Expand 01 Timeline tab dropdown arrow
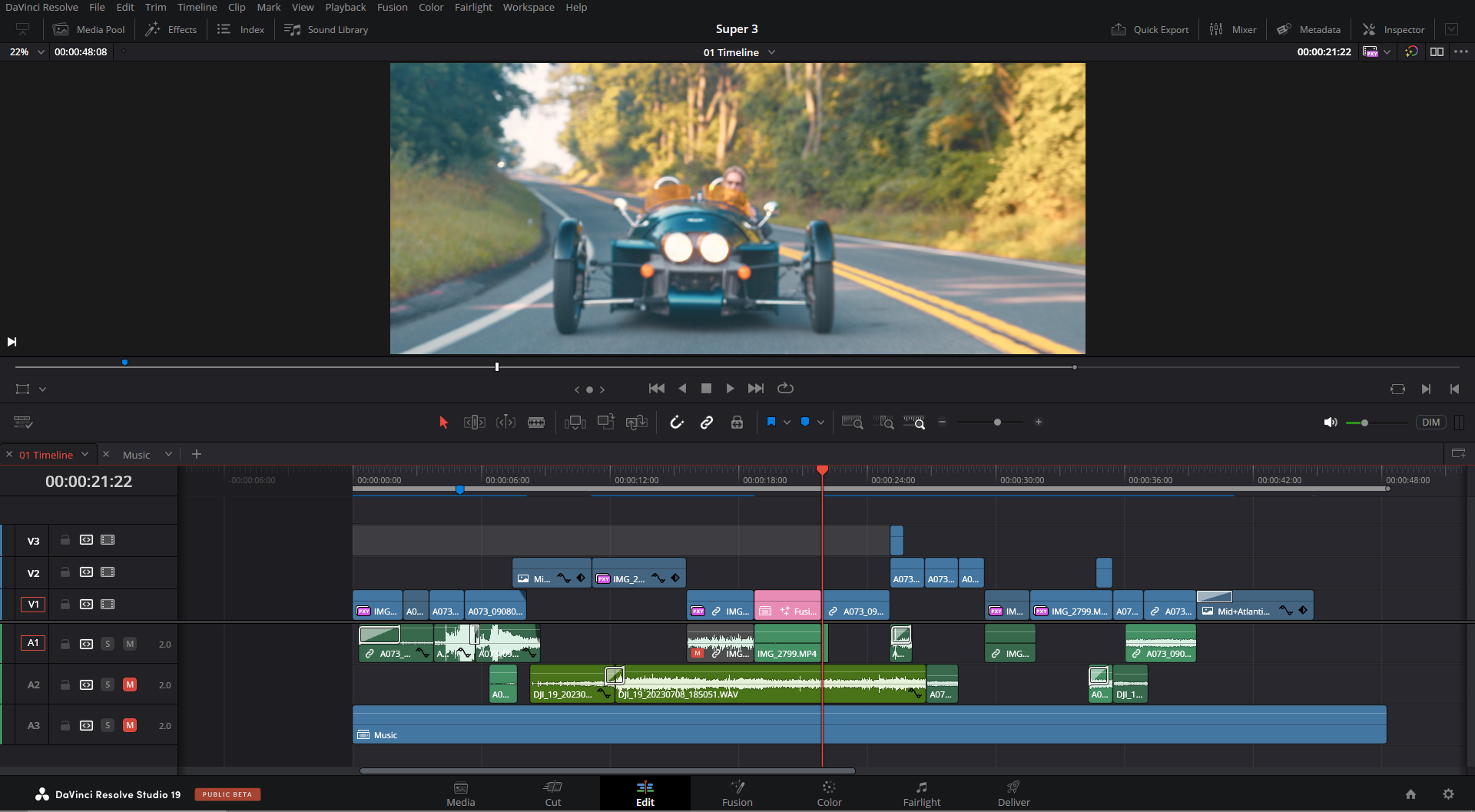 tap(85, 454)
